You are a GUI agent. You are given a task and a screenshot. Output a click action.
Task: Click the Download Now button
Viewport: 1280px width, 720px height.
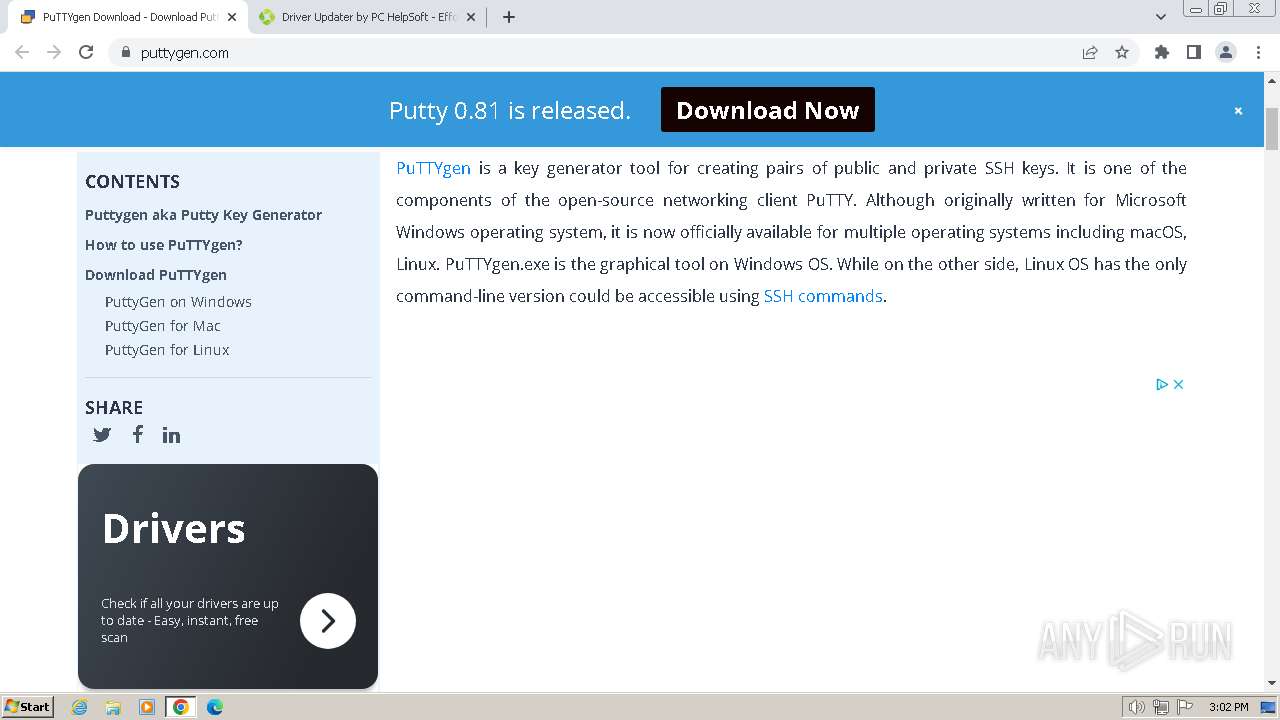tap(768, 110)
